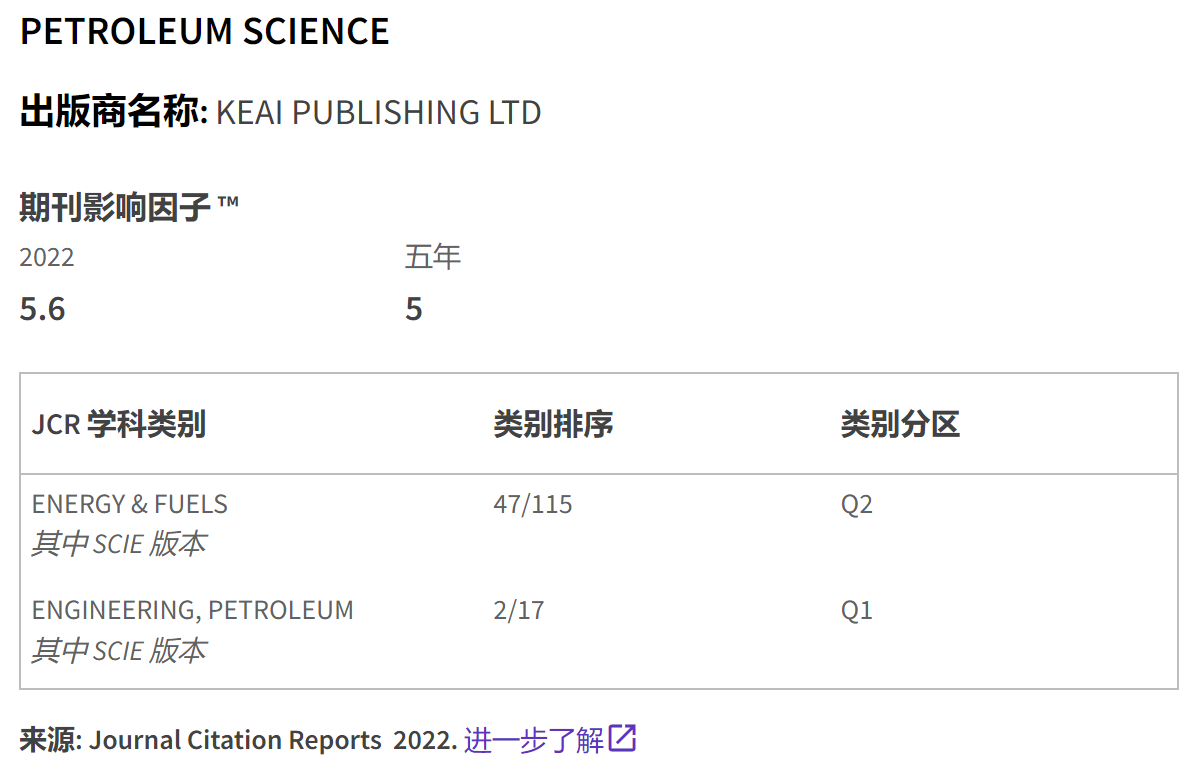1186x767 pixels.
Task: Click the external link icon beside 进一步了解
Action: coord(622,738)
